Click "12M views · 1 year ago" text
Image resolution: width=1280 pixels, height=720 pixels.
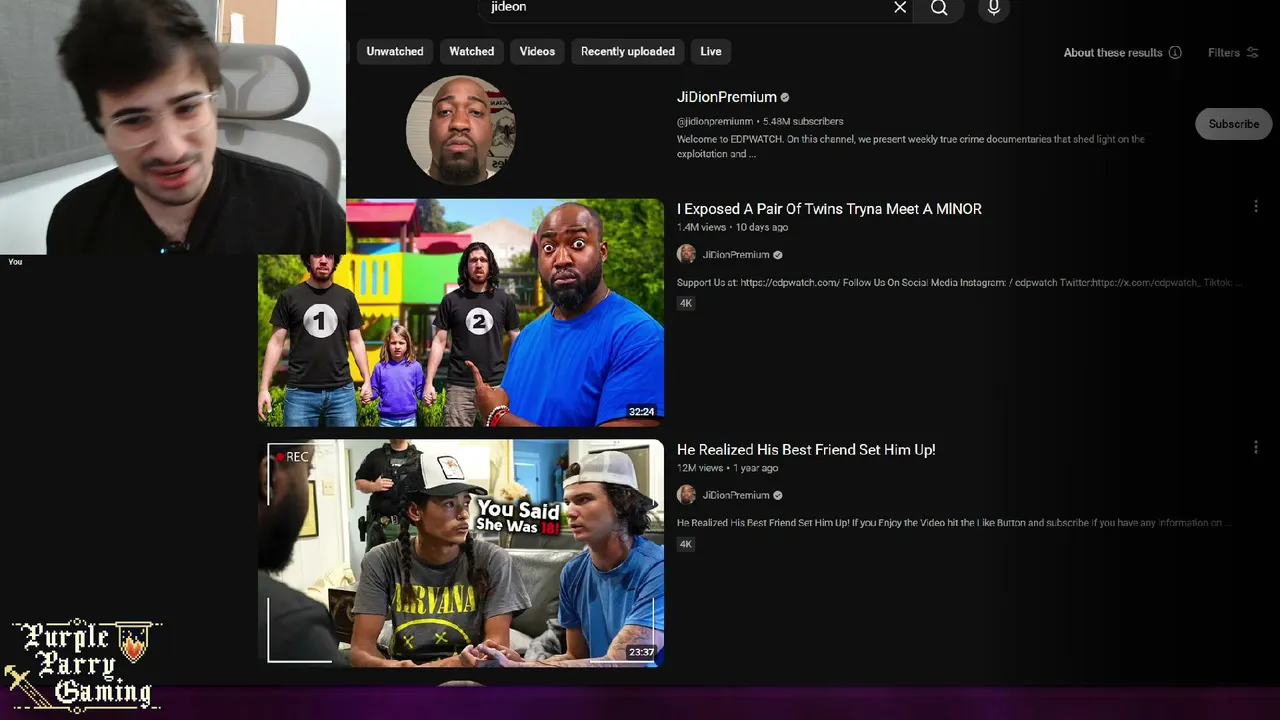728,468
